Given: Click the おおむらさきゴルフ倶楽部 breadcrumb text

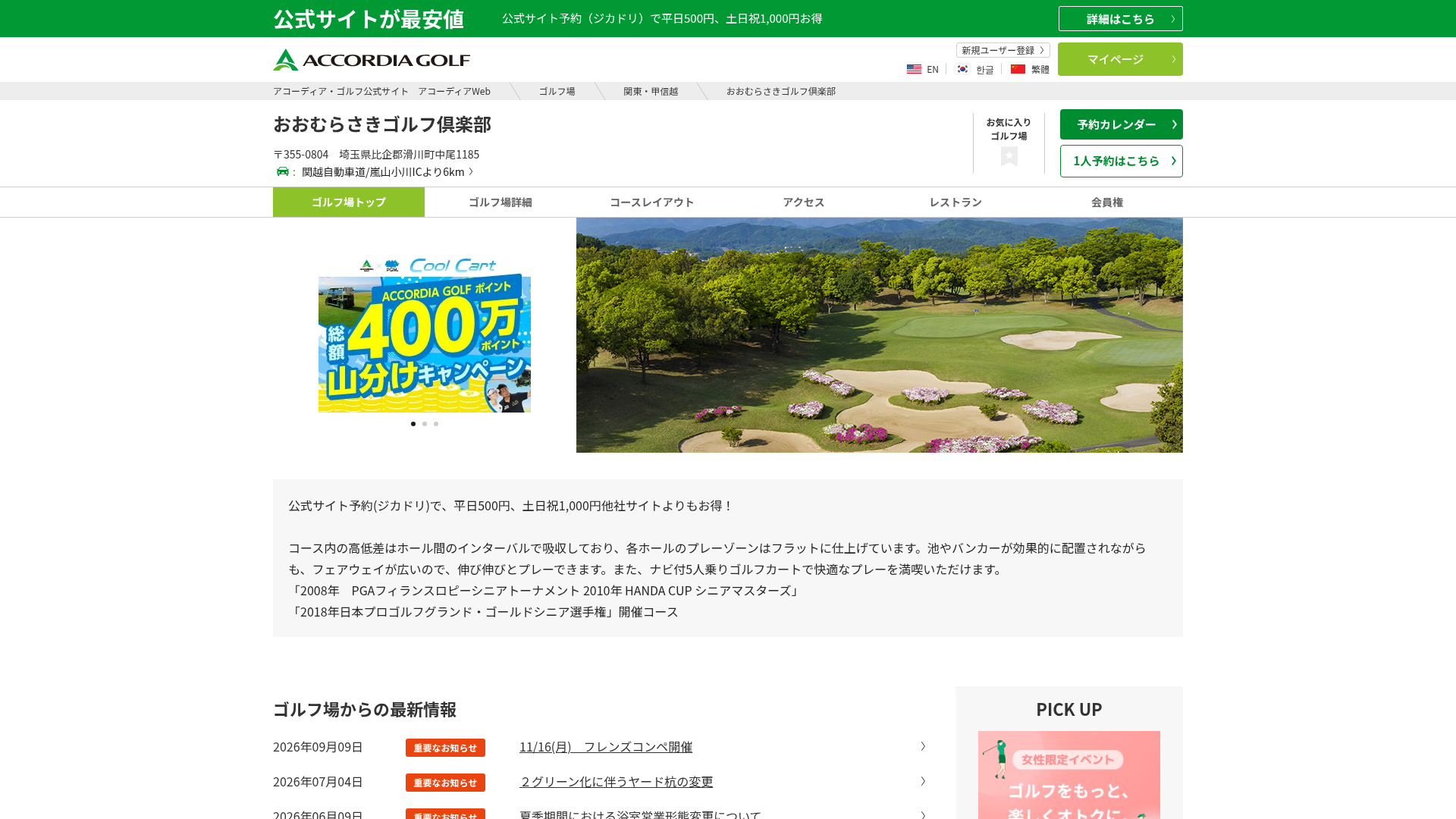Looking at the screenshot, I should click(781, 91).
